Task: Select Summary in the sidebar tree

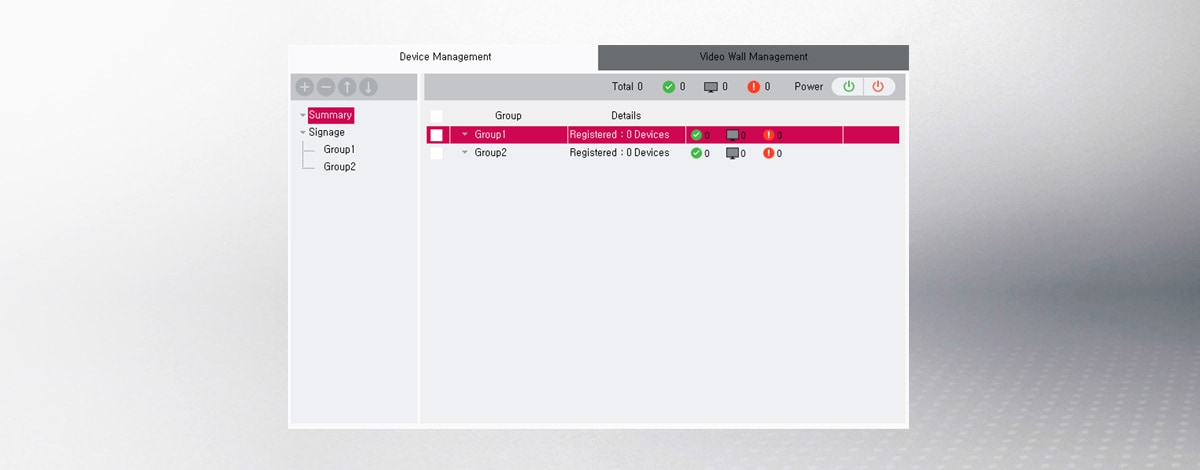Action: tap(330, 115)
